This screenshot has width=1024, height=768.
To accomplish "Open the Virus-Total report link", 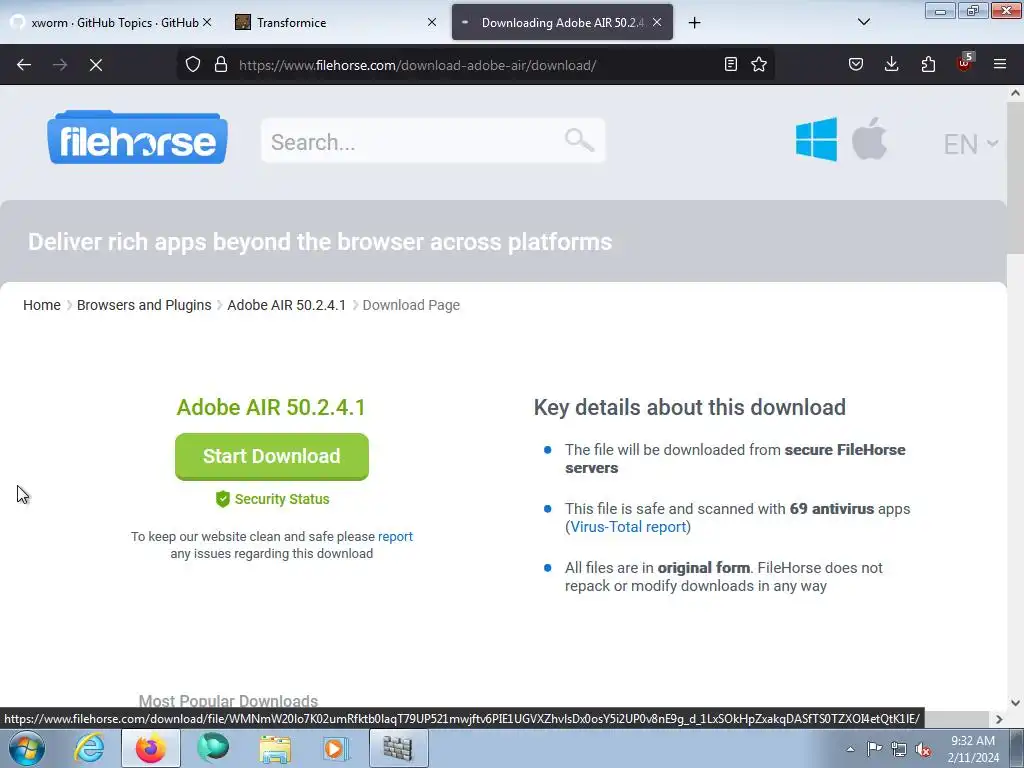I will pyautogui.click(x=628, y=526).
